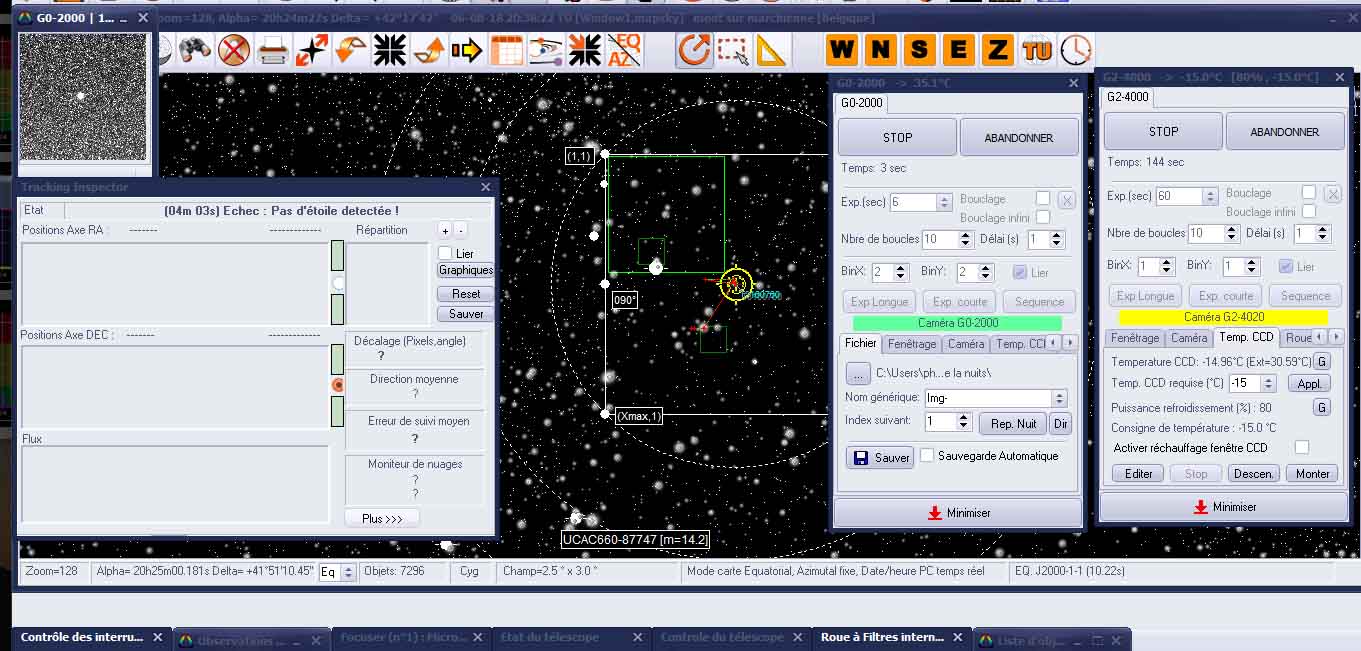
Task: Toggle Activer réchauffage fenêtre CCD checkbox
Action: point(1301,447)
